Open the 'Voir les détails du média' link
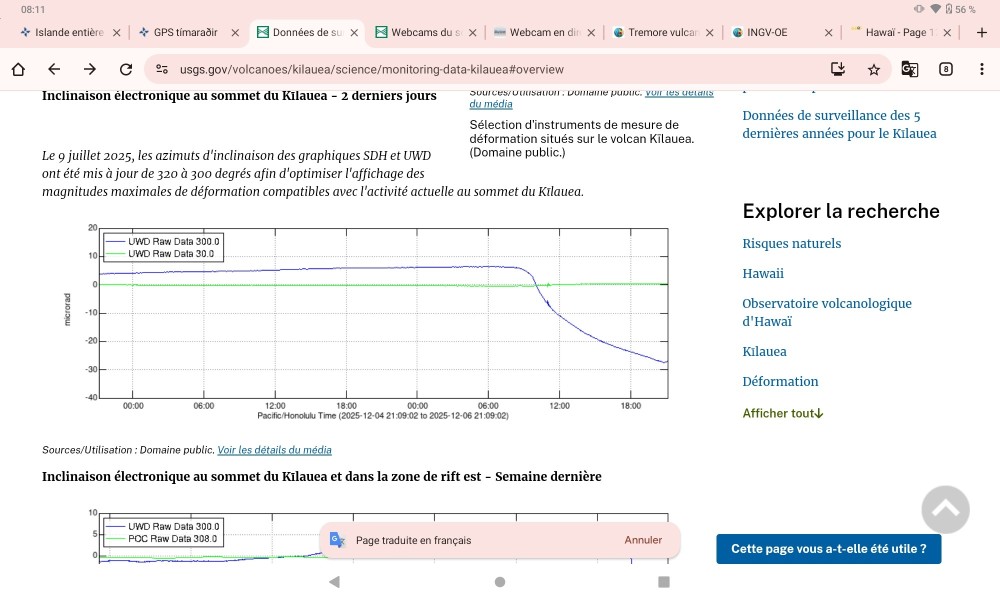The height and width of the screenshot is (600, 1000). point(274,449)
